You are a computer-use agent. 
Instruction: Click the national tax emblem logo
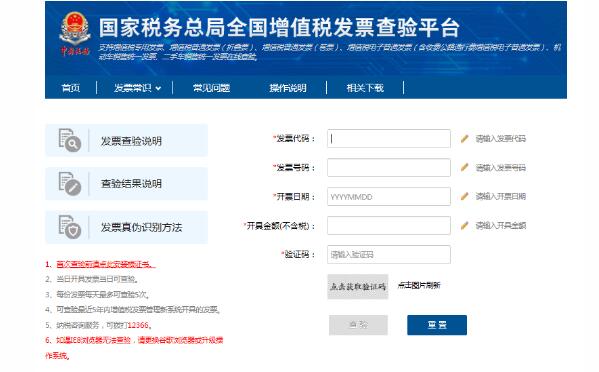click(x=75, y=34)
